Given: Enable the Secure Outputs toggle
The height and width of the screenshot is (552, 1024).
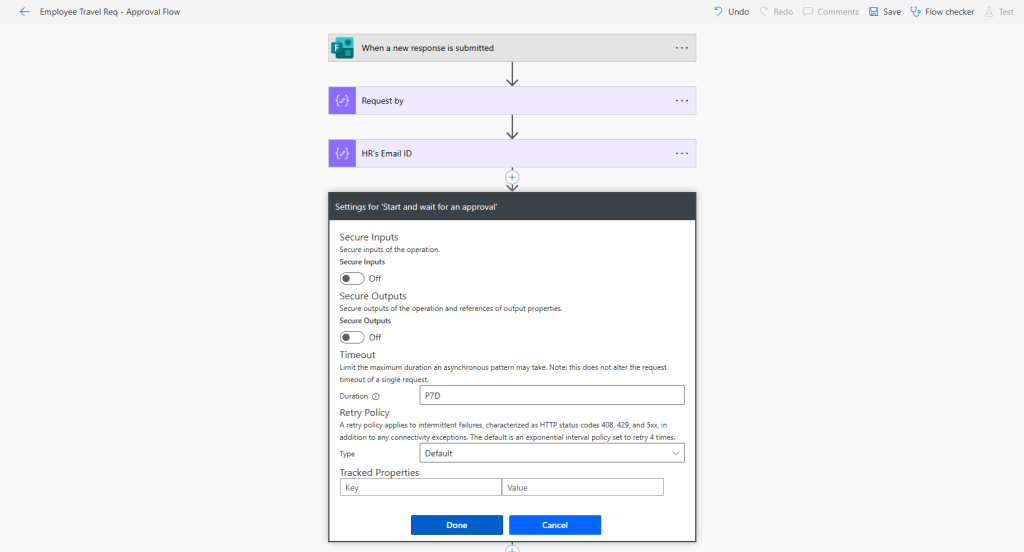Looking at the screenshot, I should pos(352,338).
